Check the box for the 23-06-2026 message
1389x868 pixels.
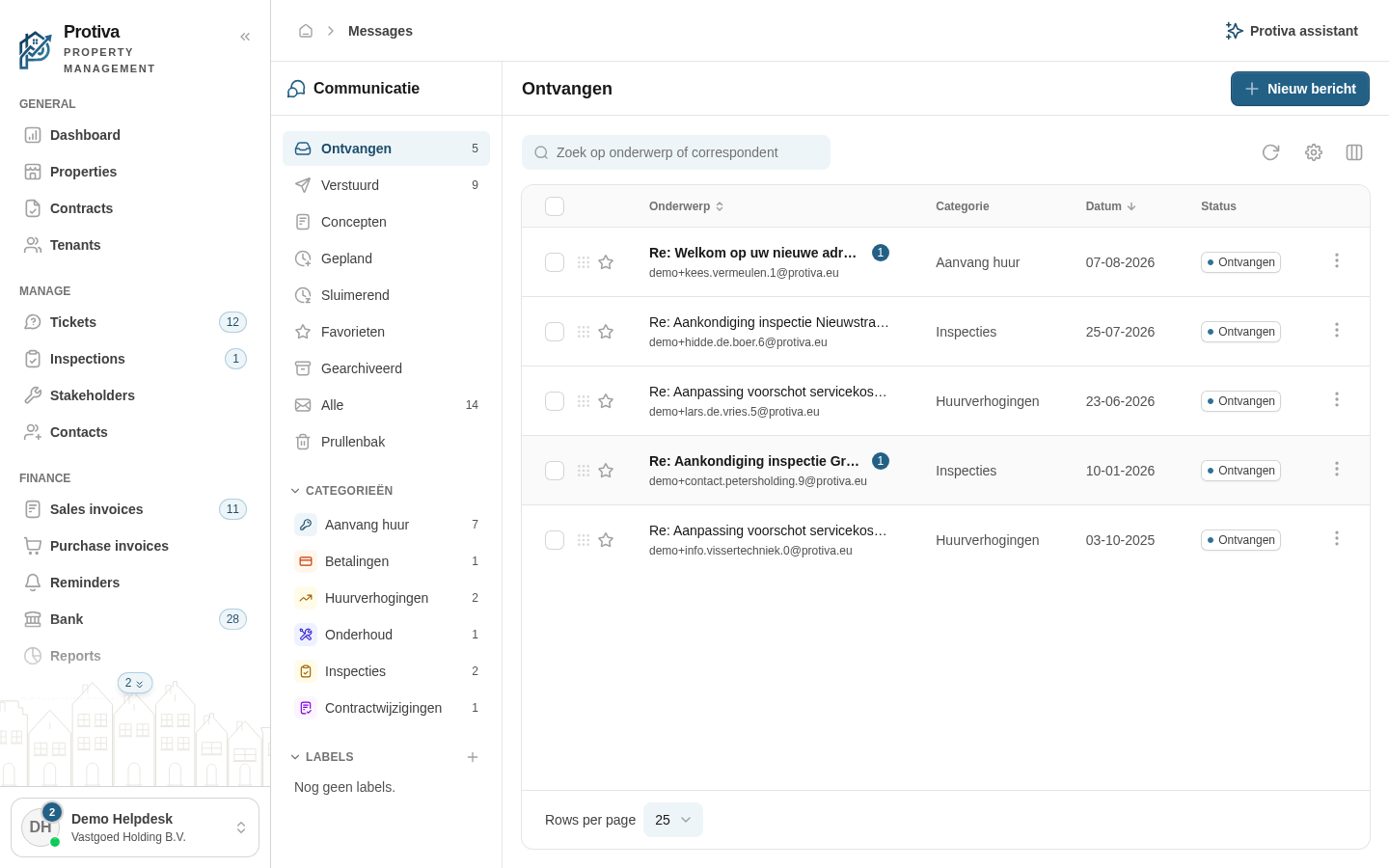click(555, 401)
